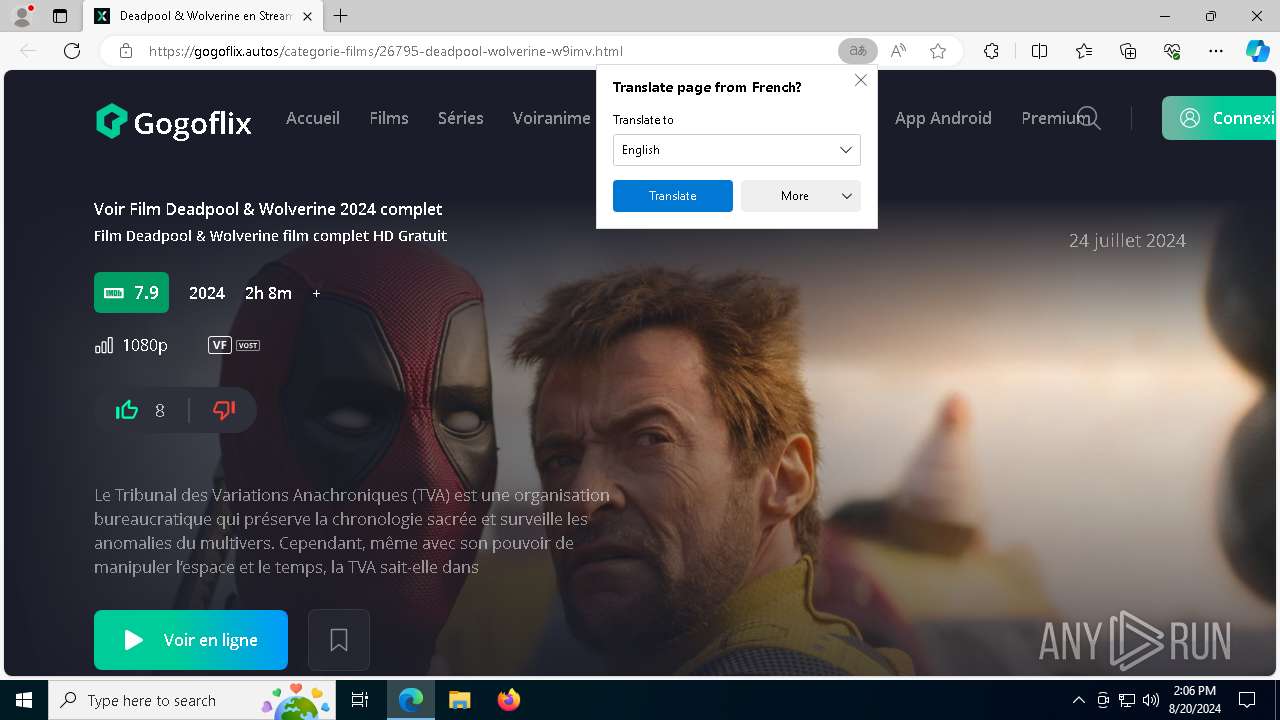Open the taskbar clock and date
Screen dimensions: 1280x720
[x=1193, y=700]
